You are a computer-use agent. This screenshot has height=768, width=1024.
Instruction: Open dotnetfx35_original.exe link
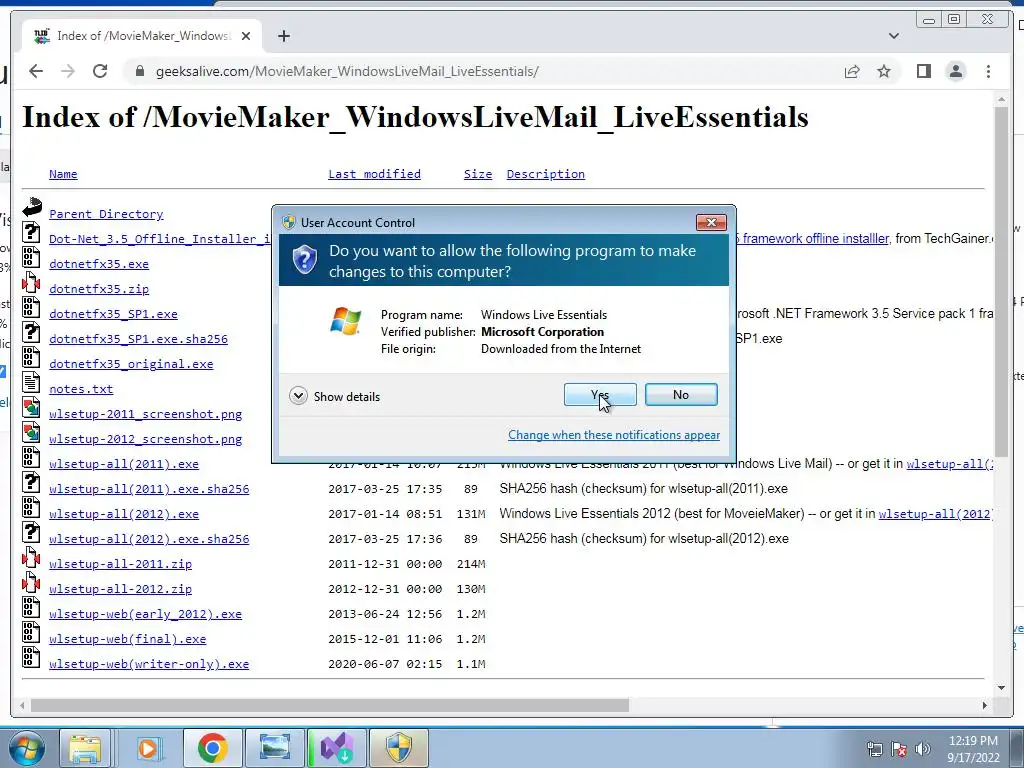pos(131,364)
